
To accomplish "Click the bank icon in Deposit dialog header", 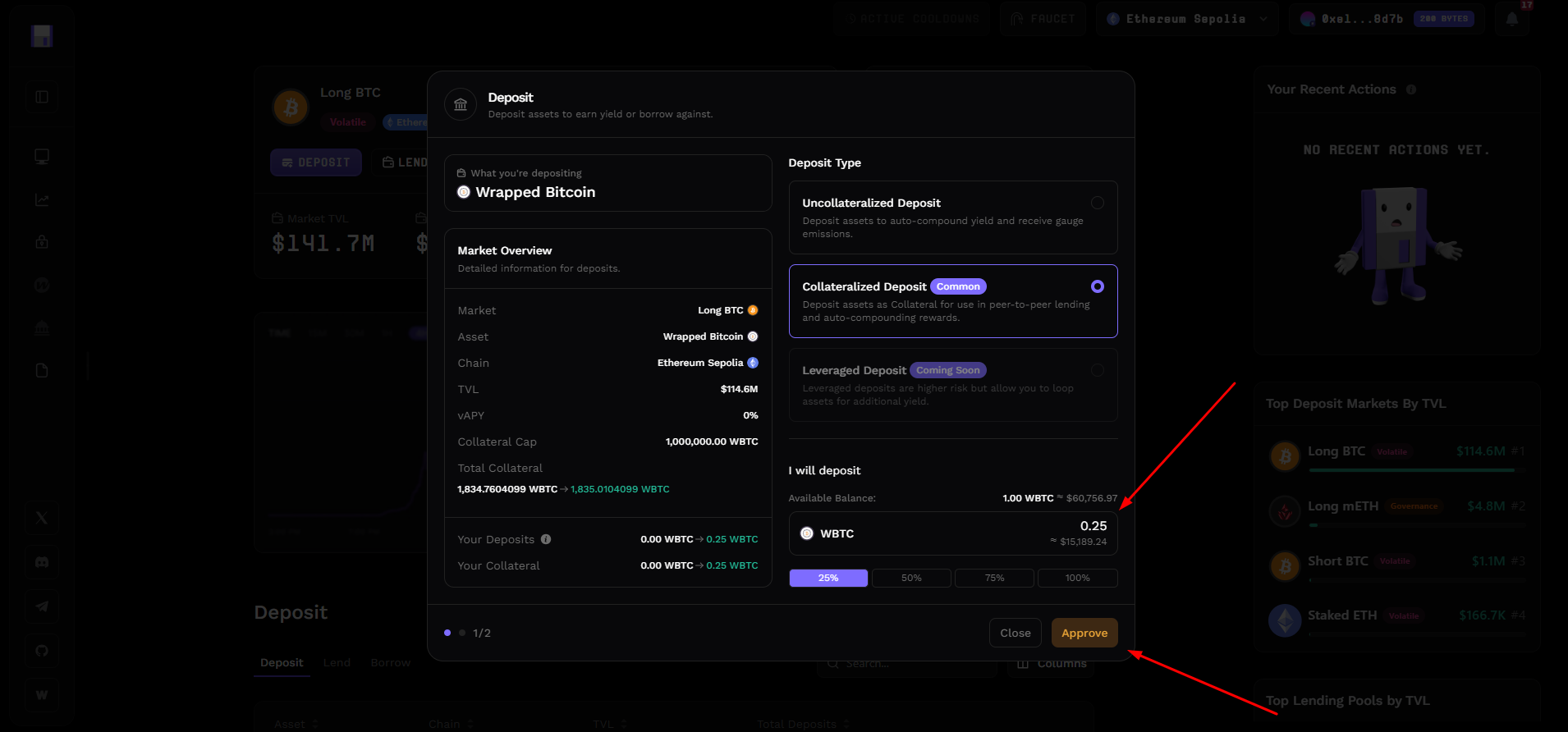I will (461, 104).
